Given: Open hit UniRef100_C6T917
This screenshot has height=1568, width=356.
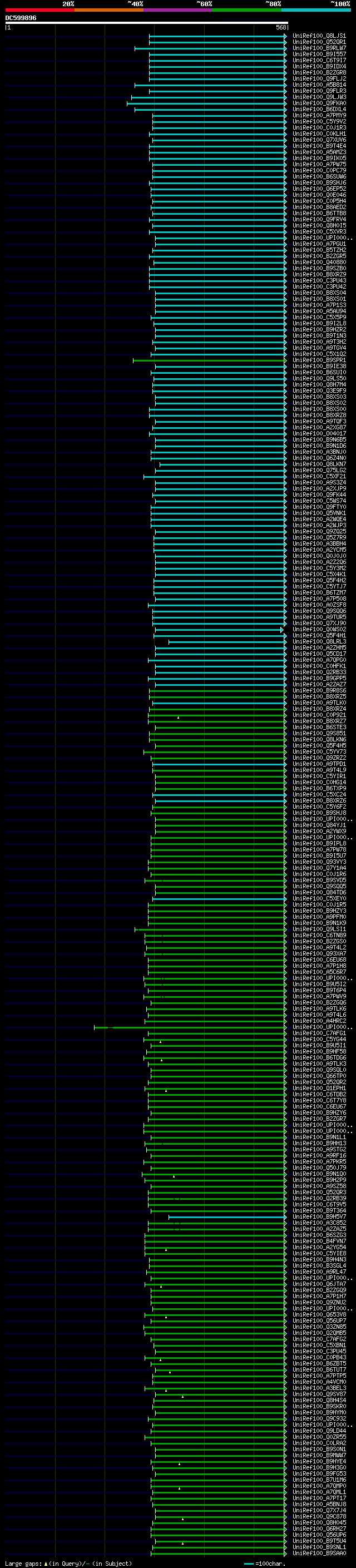Looking at the screenshot, I should (x=319, y=60).
